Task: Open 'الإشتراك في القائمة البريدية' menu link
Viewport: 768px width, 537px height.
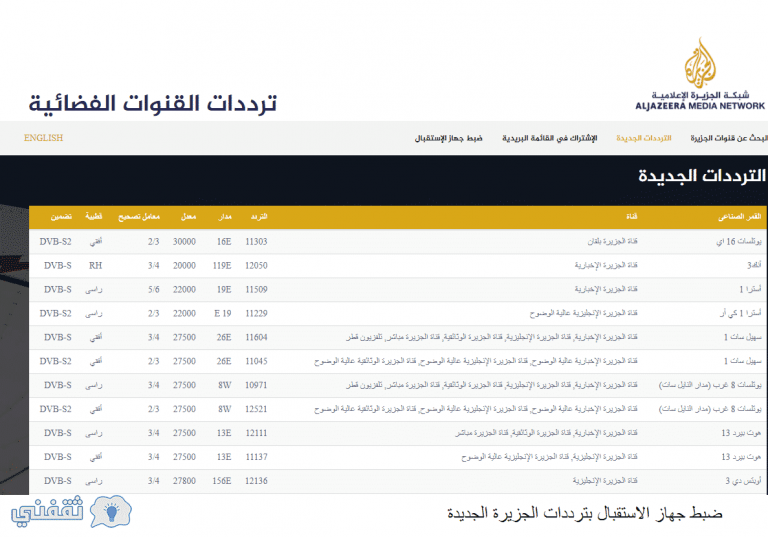Action: [550, 138]
